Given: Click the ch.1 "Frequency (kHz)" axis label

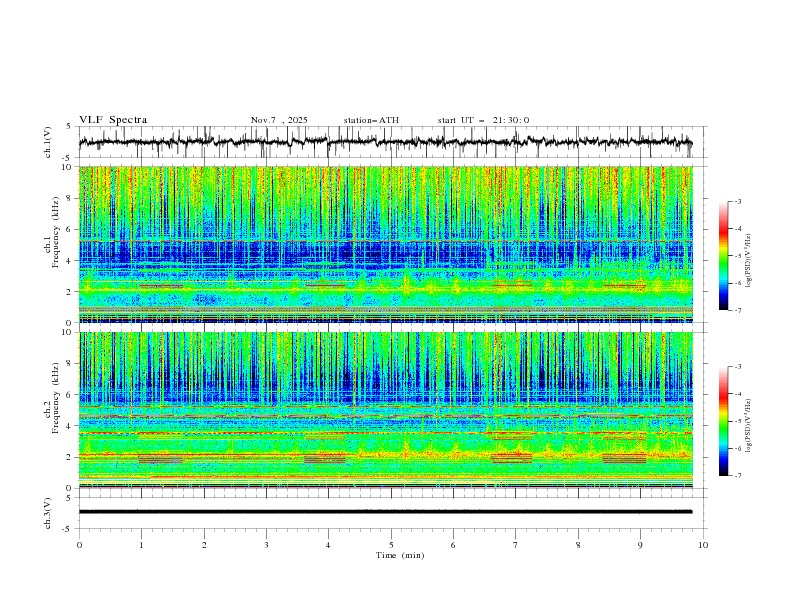Looking at the screenshot, I should (55, 230).
